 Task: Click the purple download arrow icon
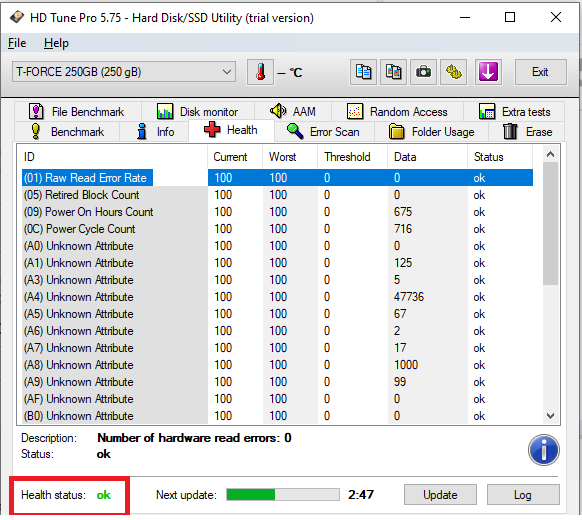click(x=488, y=72)
